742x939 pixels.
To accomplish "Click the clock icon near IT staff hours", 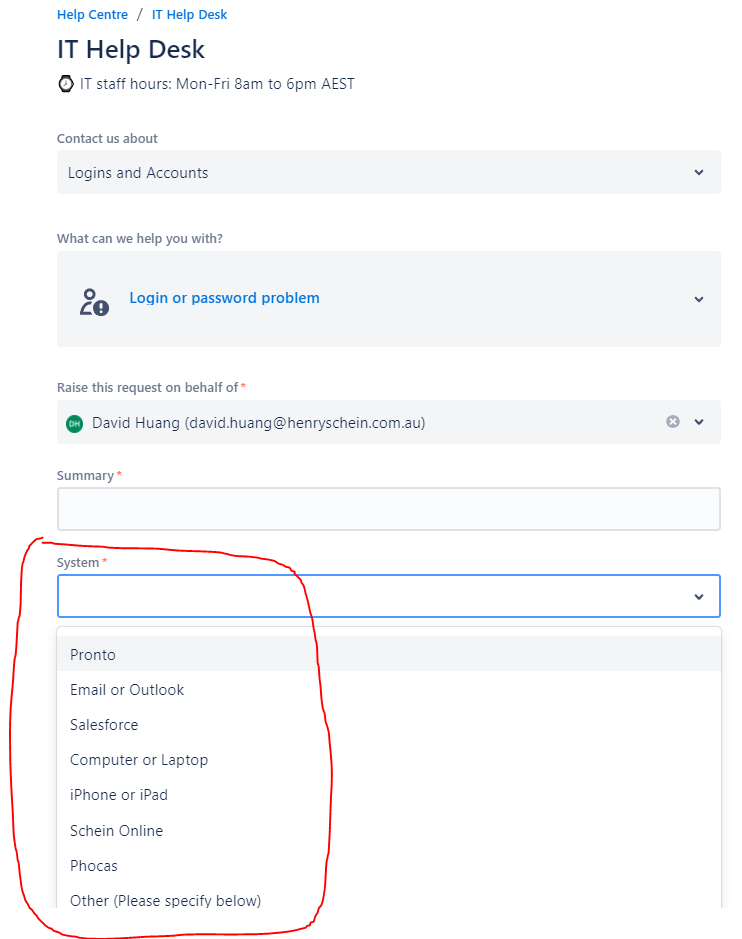I will coord(66,84).
